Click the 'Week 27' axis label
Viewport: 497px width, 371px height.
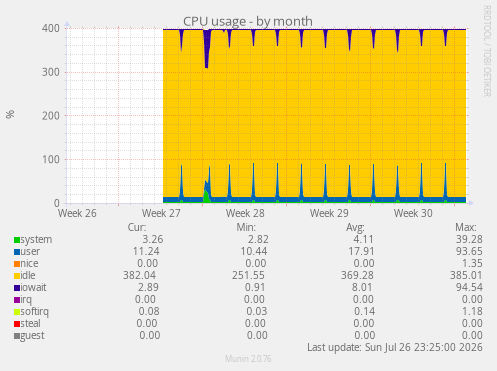(x=161, y=214)
